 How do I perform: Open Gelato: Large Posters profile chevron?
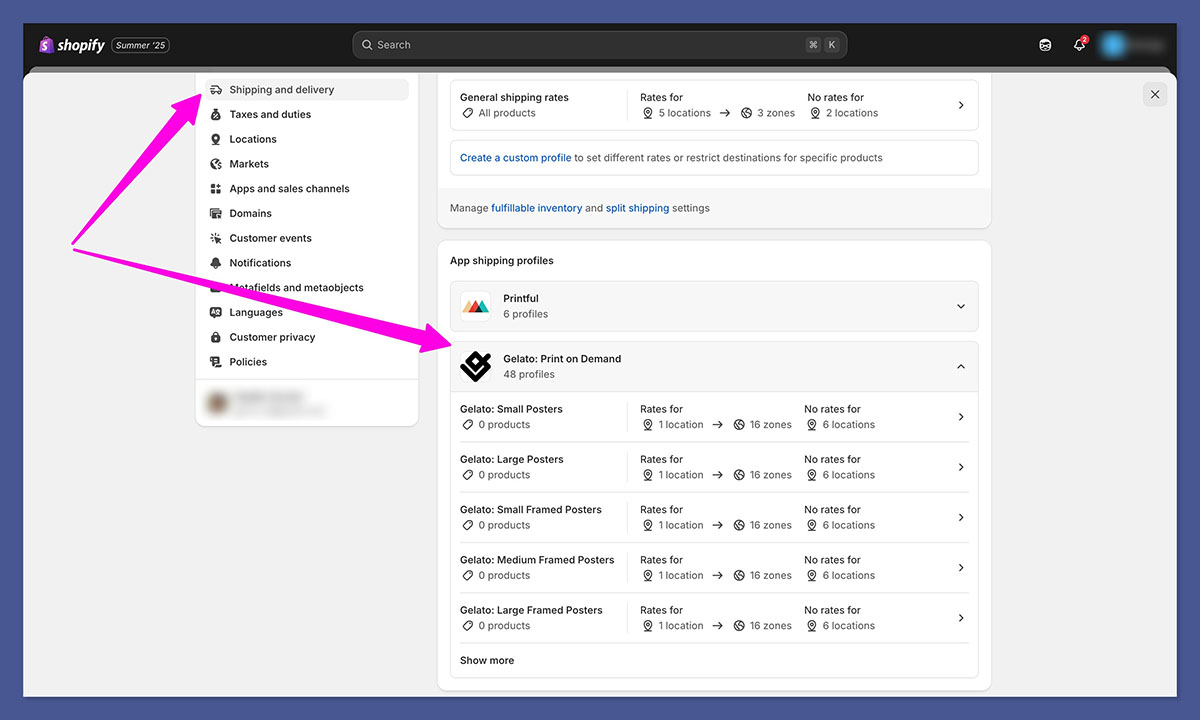click(x=961, y=467)
